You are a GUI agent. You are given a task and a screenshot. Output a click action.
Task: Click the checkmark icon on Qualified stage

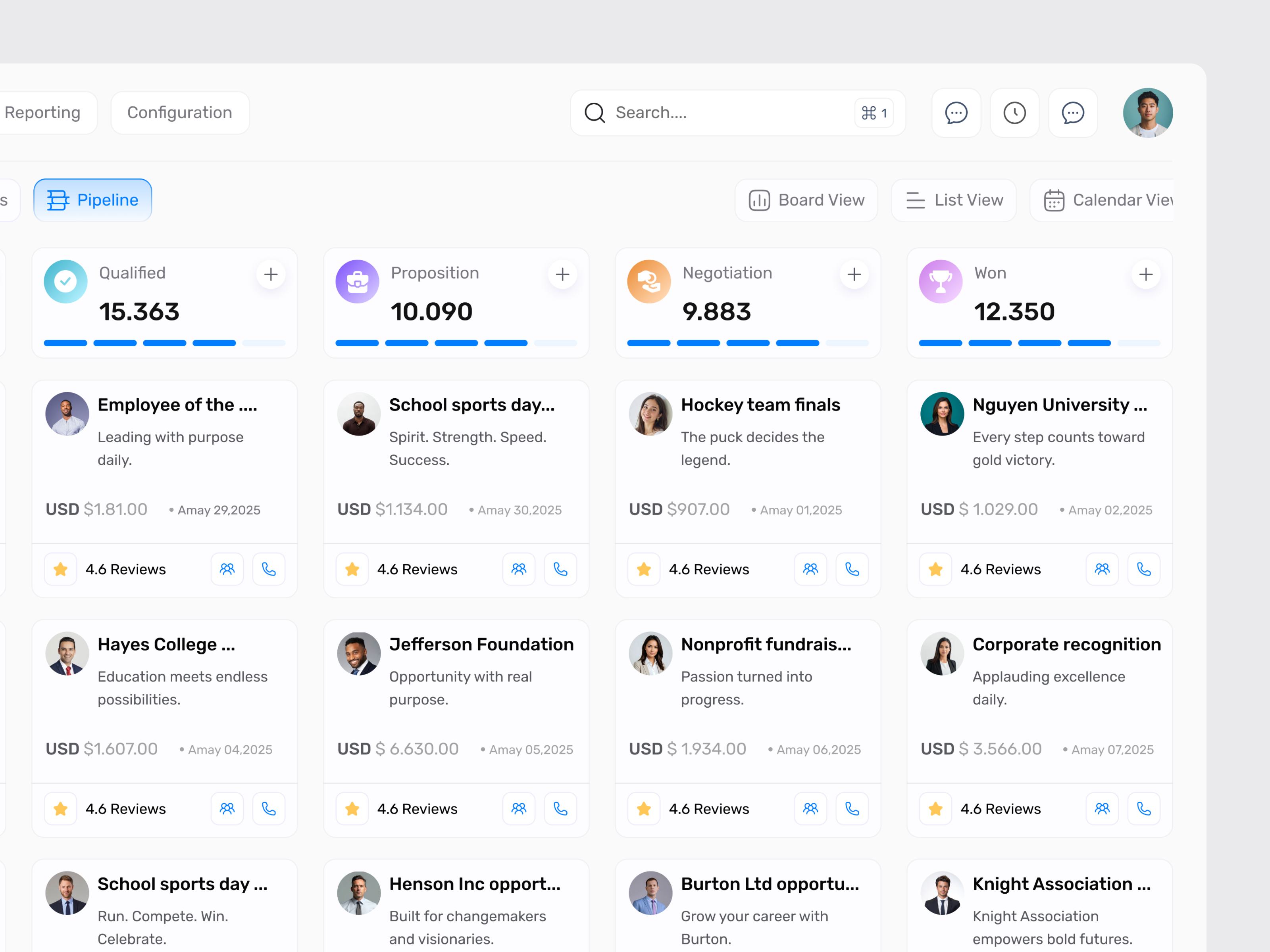click(65, 281)
